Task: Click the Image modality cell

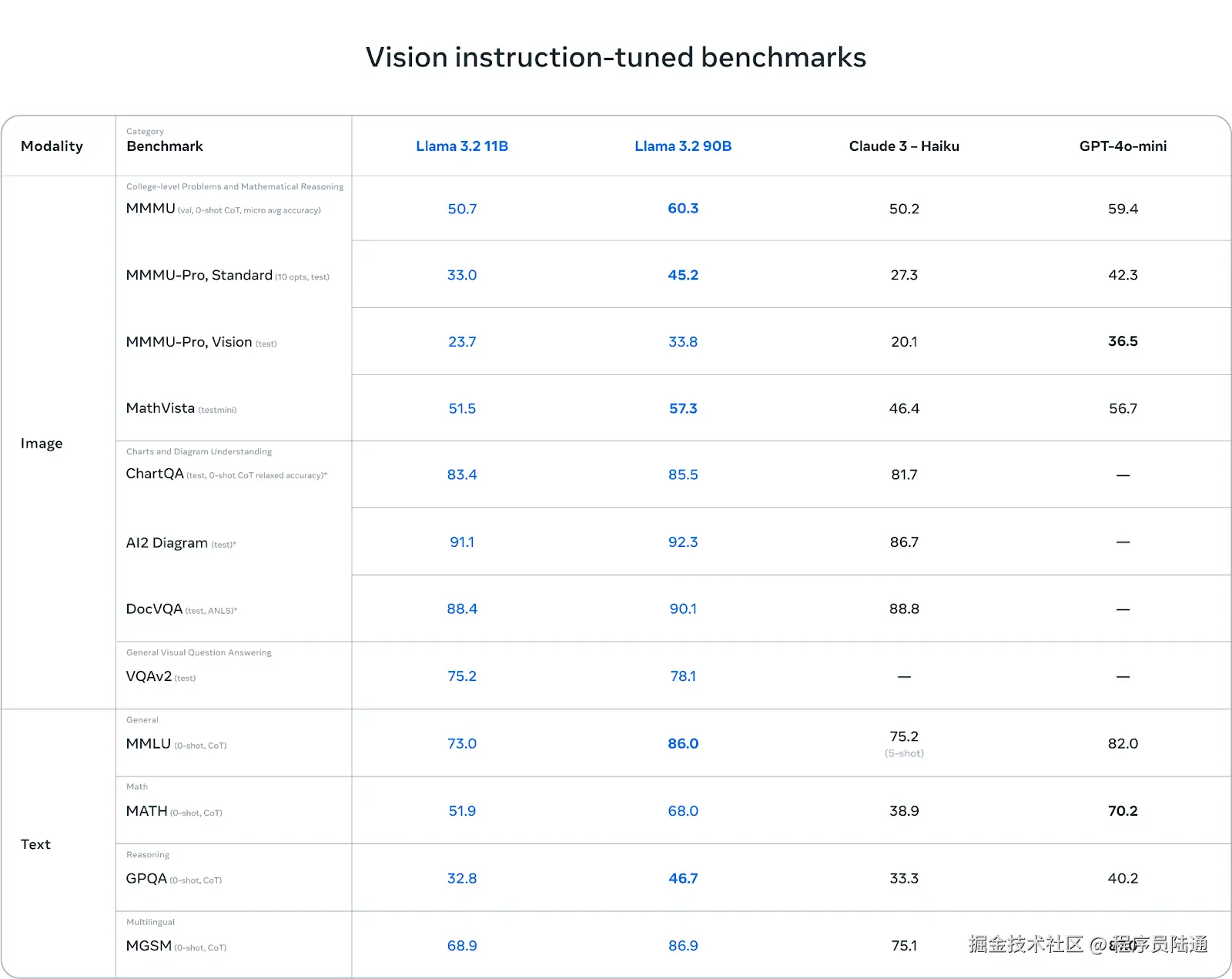Action: (42, 443)
